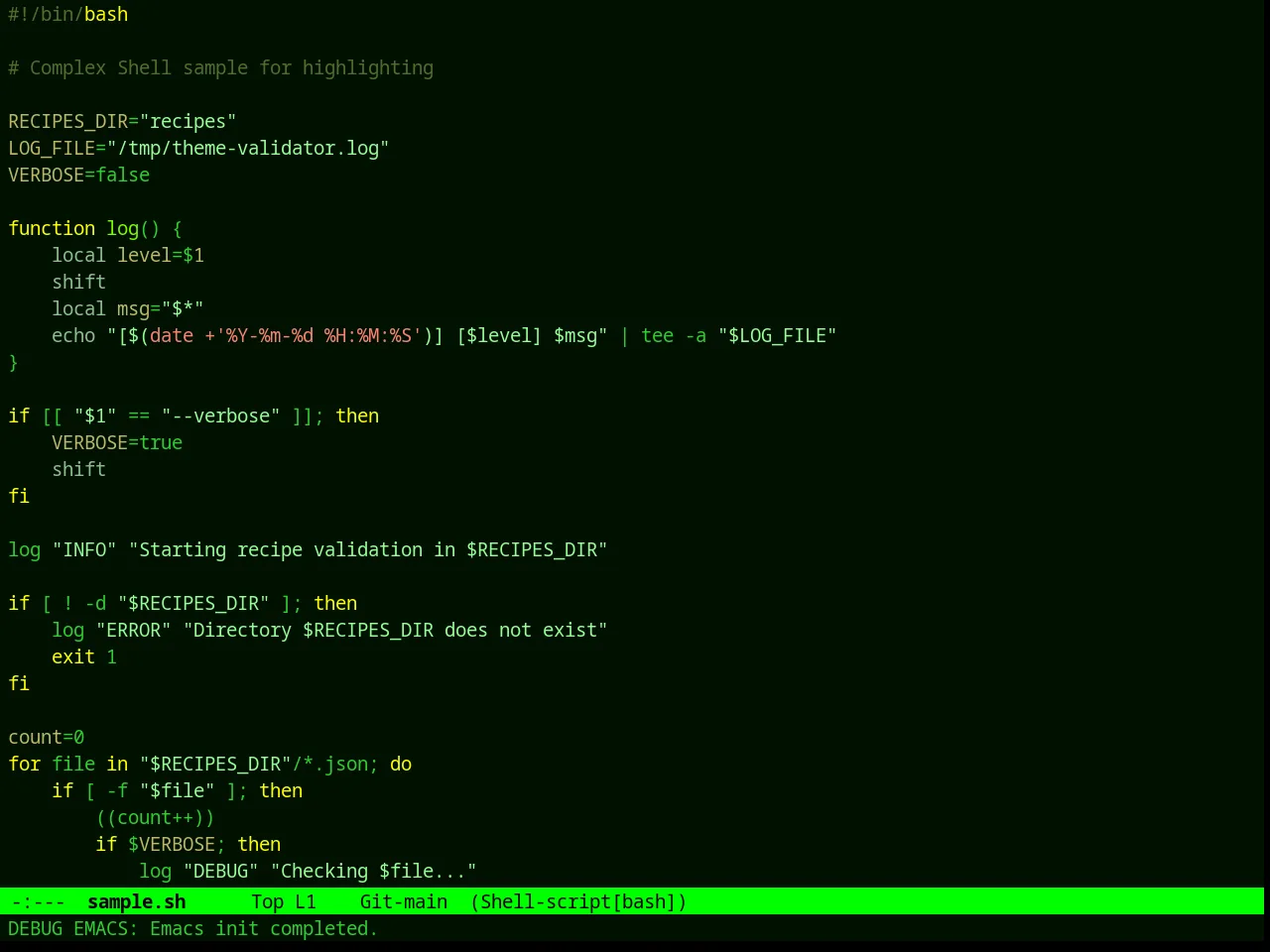Click 'shift' under VERBOSE=true
The width and height of the screenshot is (1270, 952).
click(79, 470)
